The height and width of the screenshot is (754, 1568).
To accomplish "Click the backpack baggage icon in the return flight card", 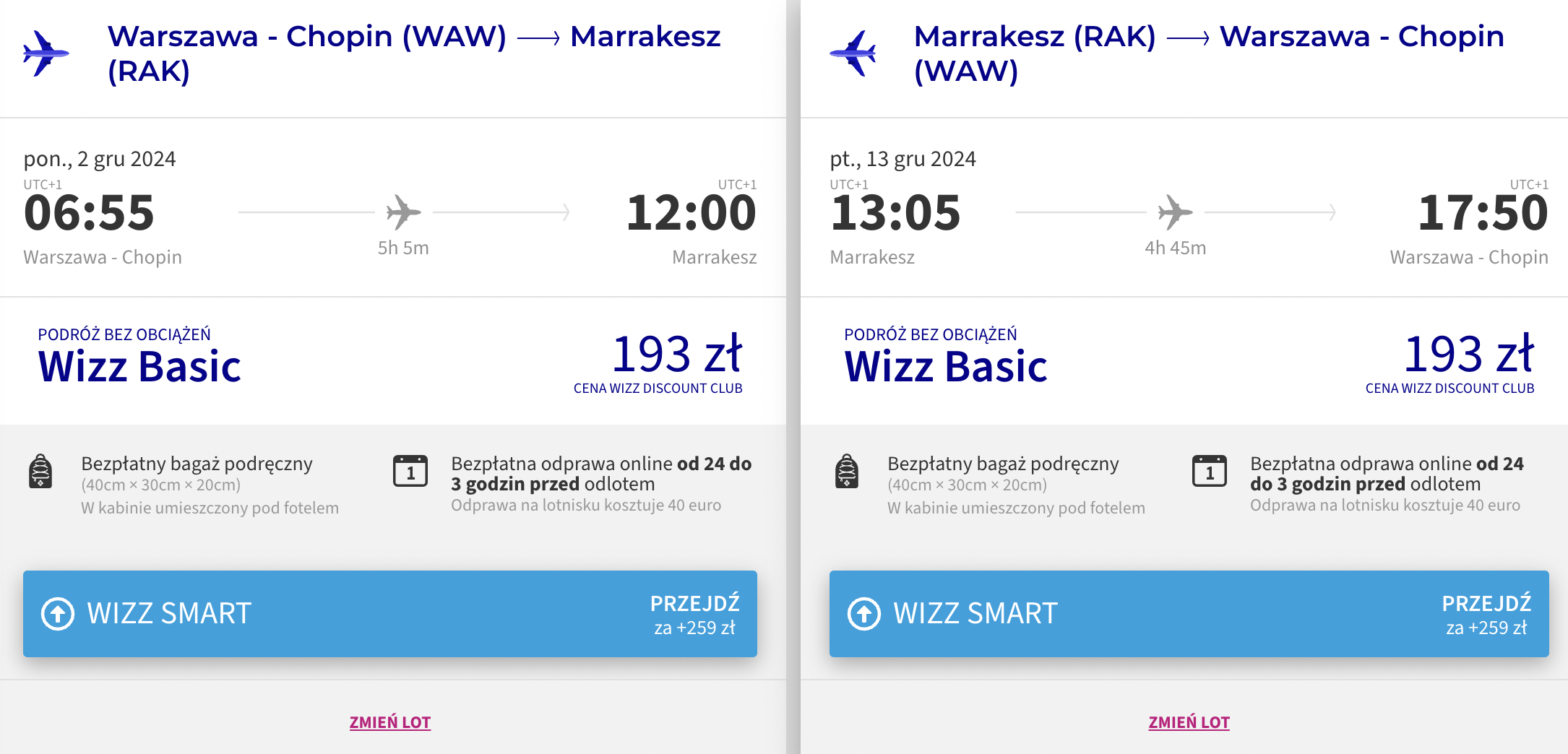I will [847, 472].
